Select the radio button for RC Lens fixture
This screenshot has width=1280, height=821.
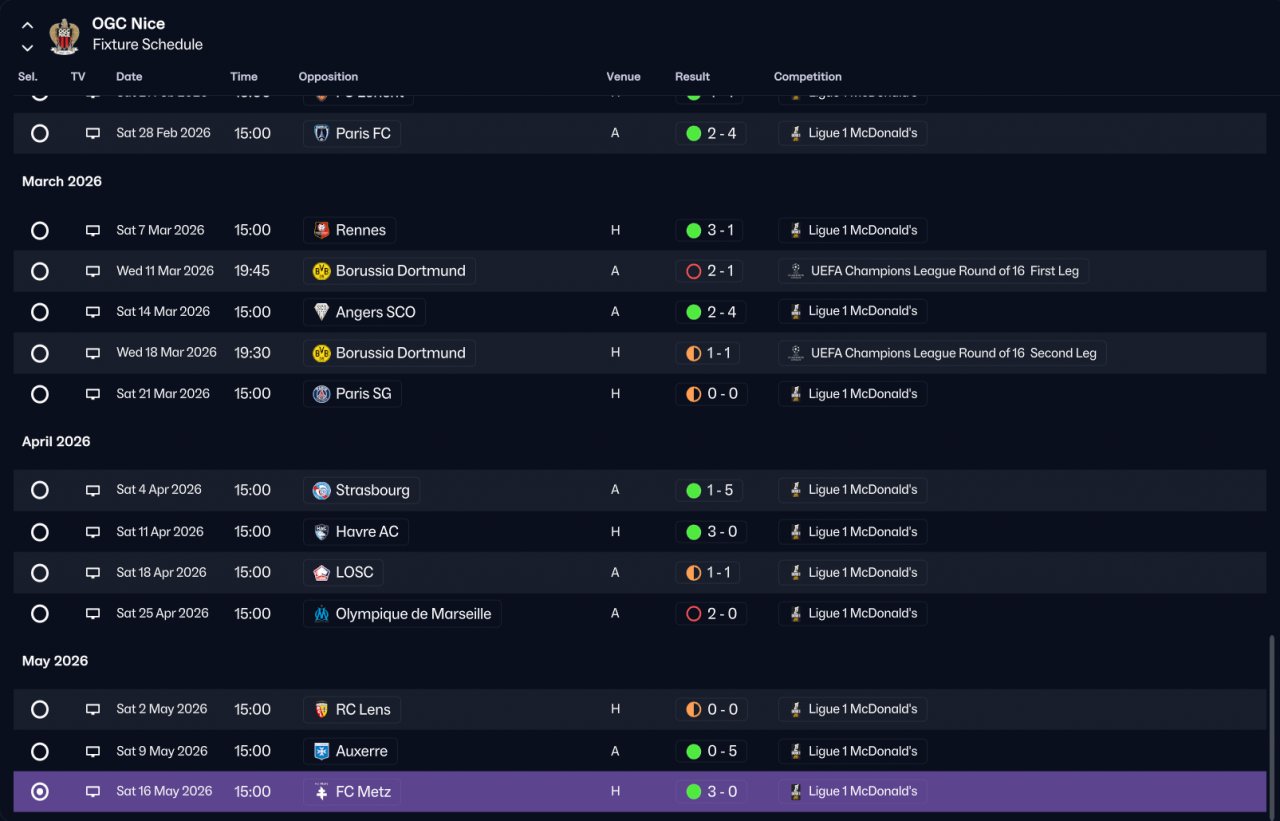40,709
